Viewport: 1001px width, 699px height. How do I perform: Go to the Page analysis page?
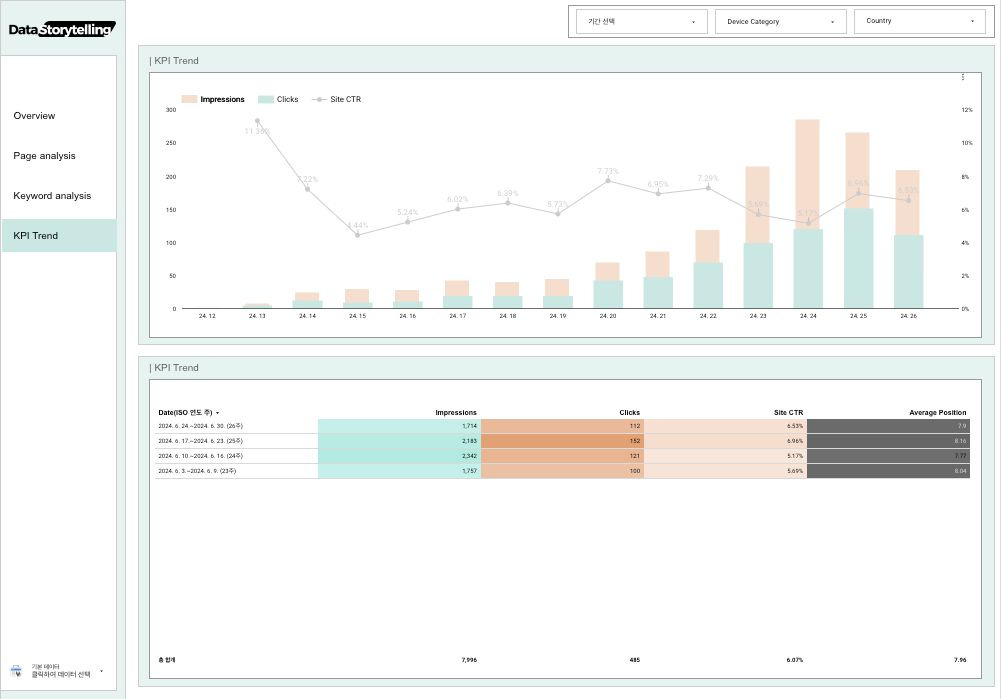tap(44, 156)
